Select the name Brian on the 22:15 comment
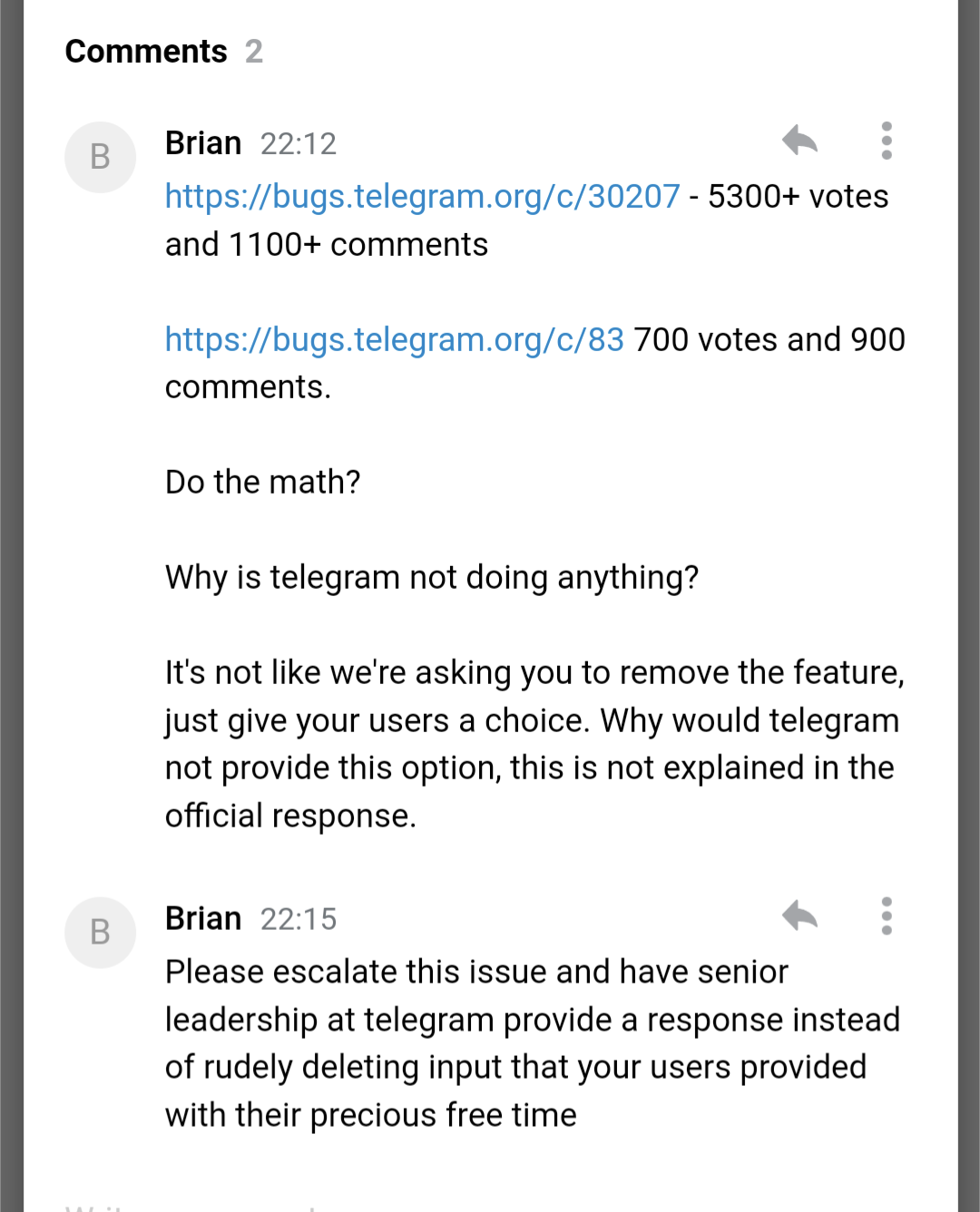 (x=203, y=919)
